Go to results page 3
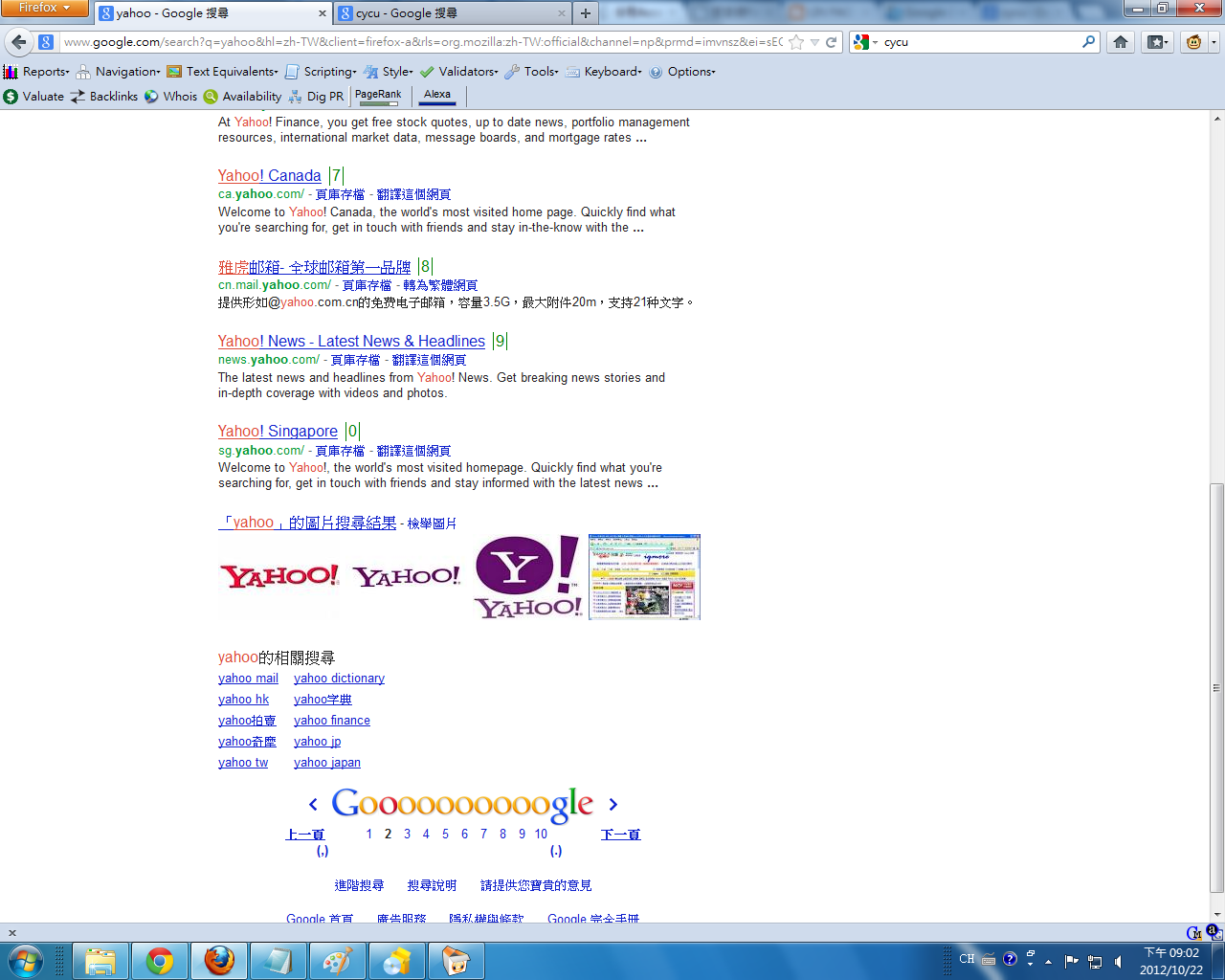Viewport: 1225px width, 980px height. 407,835
